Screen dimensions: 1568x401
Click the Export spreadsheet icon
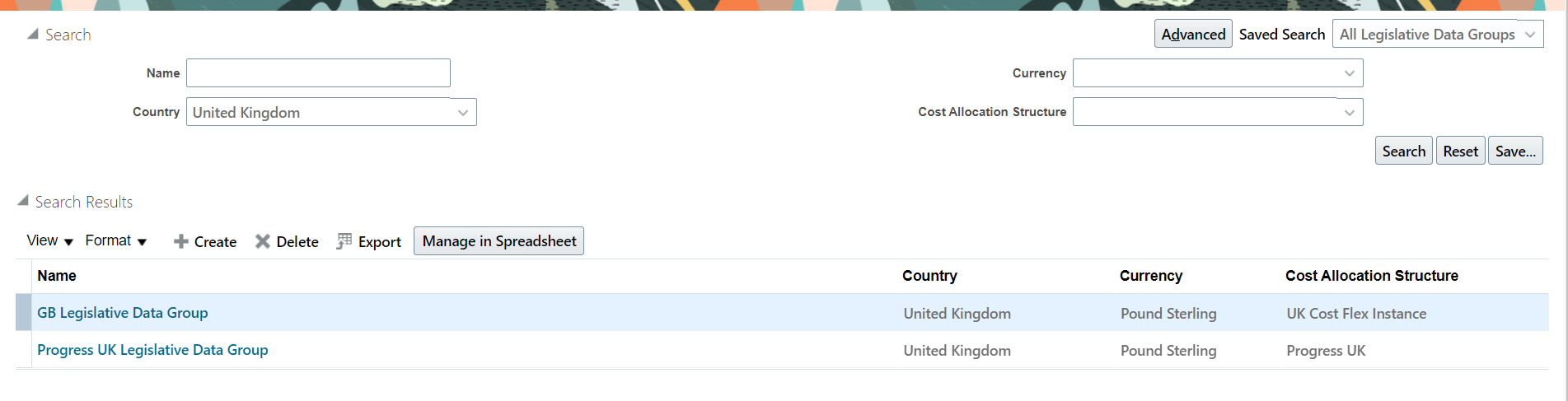344,241
